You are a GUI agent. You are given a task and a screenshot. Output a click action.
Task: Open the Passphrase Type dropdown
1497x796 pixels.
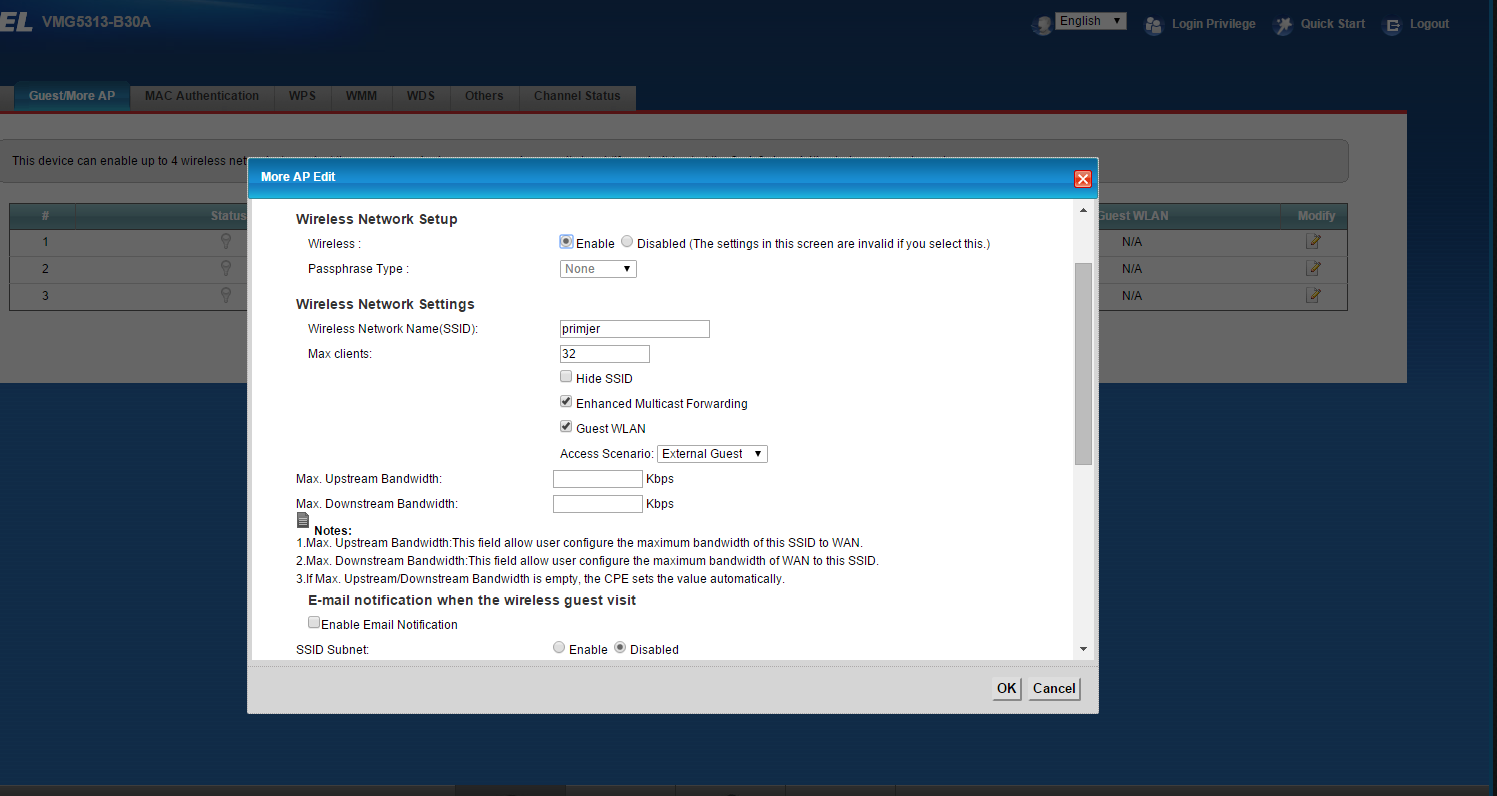click(598, 269)
